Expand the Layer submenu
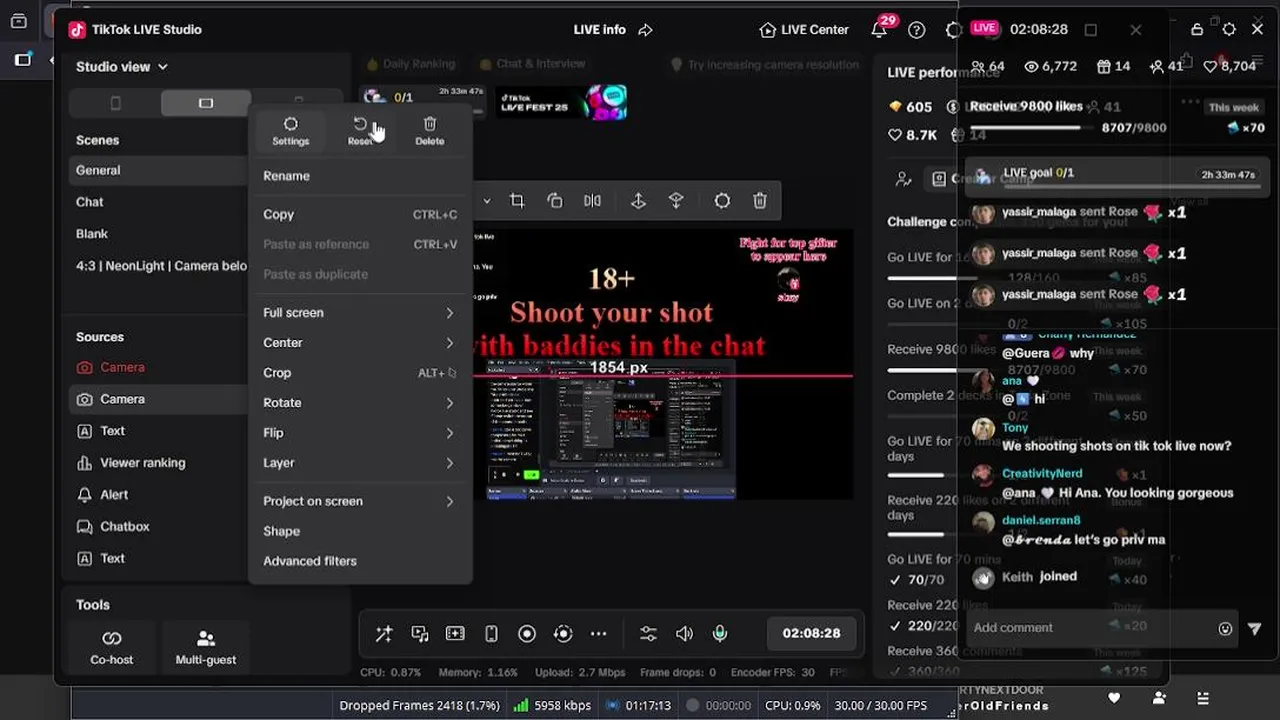 (x=360, y=463)
